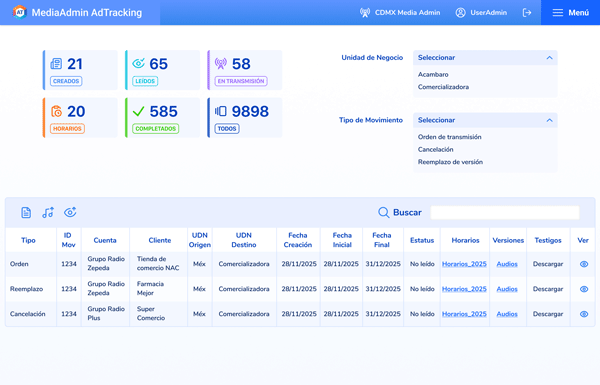Viewport: 600px width, 385px height.
Task: Collapse the Tipo de Movimiento dropdown
Action: [x=485, y=120]
